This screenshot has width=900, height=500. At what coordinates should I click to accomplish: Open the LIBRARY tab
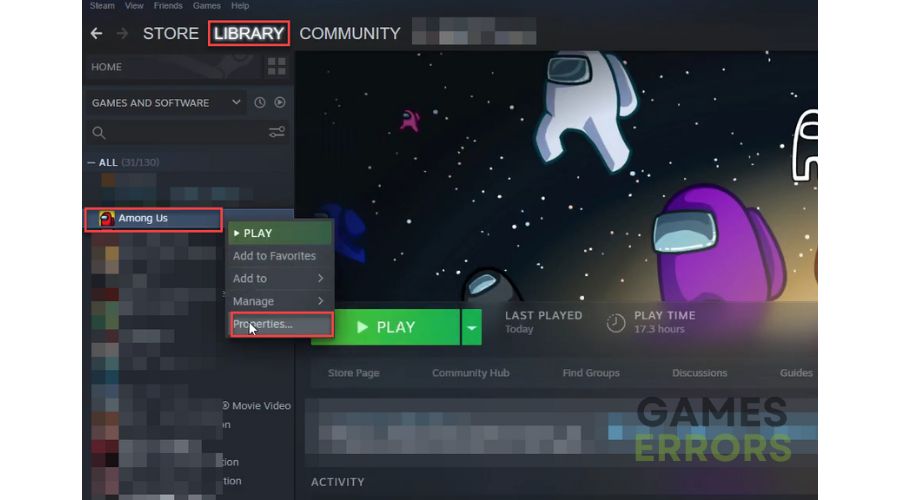(249, 34)
